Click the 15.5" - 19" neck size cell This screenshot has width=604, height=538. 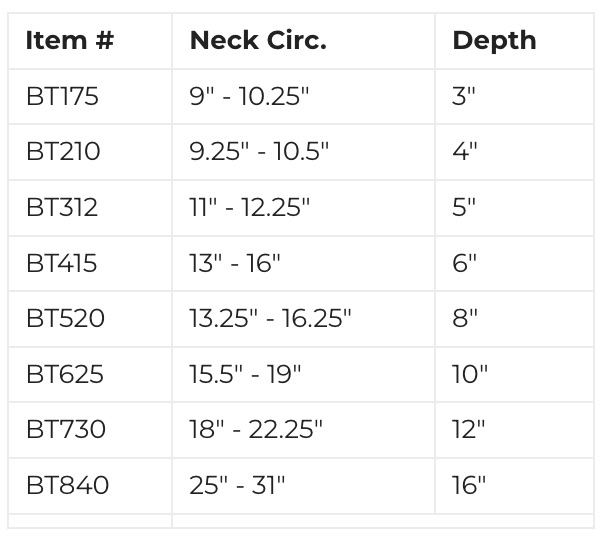click(245, 375)
